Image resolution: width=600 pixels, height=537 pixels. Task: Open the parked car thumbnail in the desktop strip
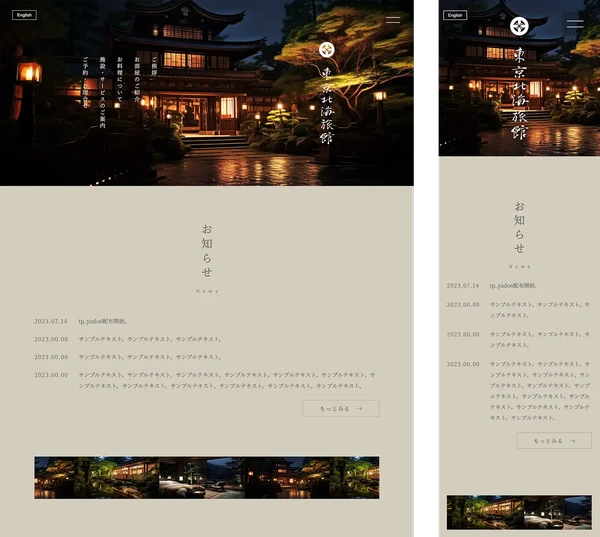(202, 477)
